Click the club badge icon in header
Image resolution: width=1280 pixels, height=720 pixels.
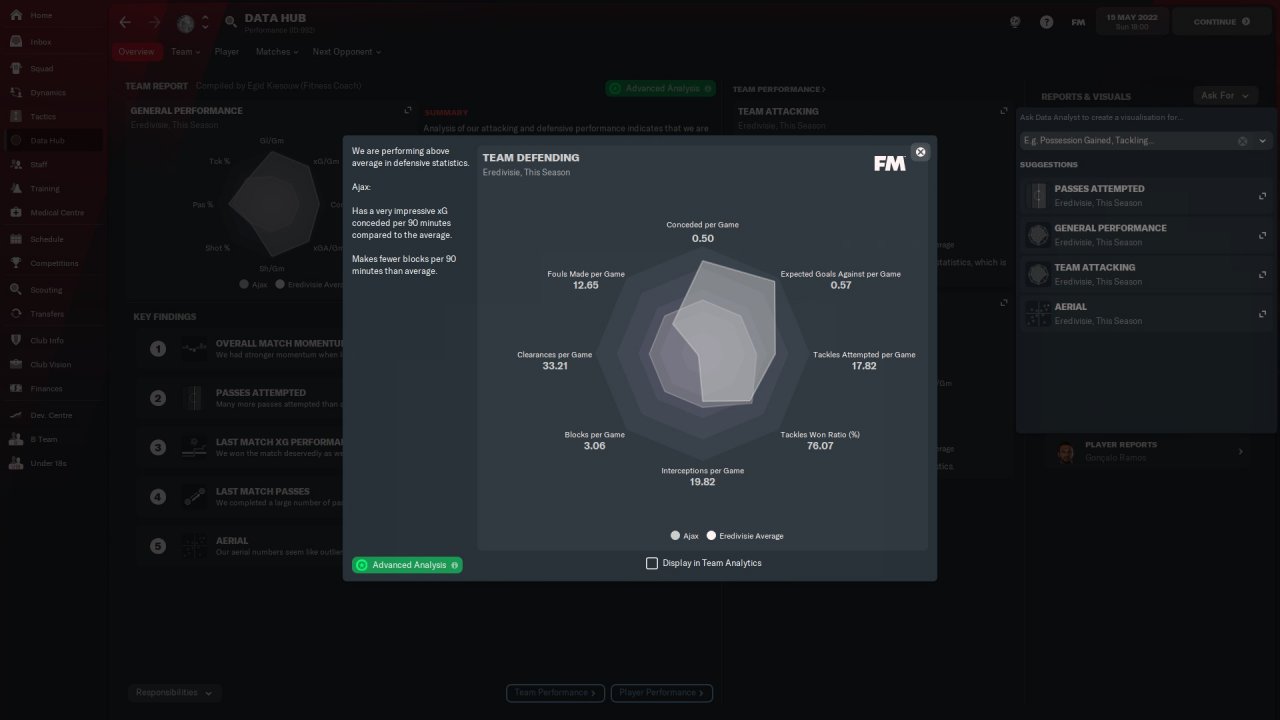click(x=185, y=22)
